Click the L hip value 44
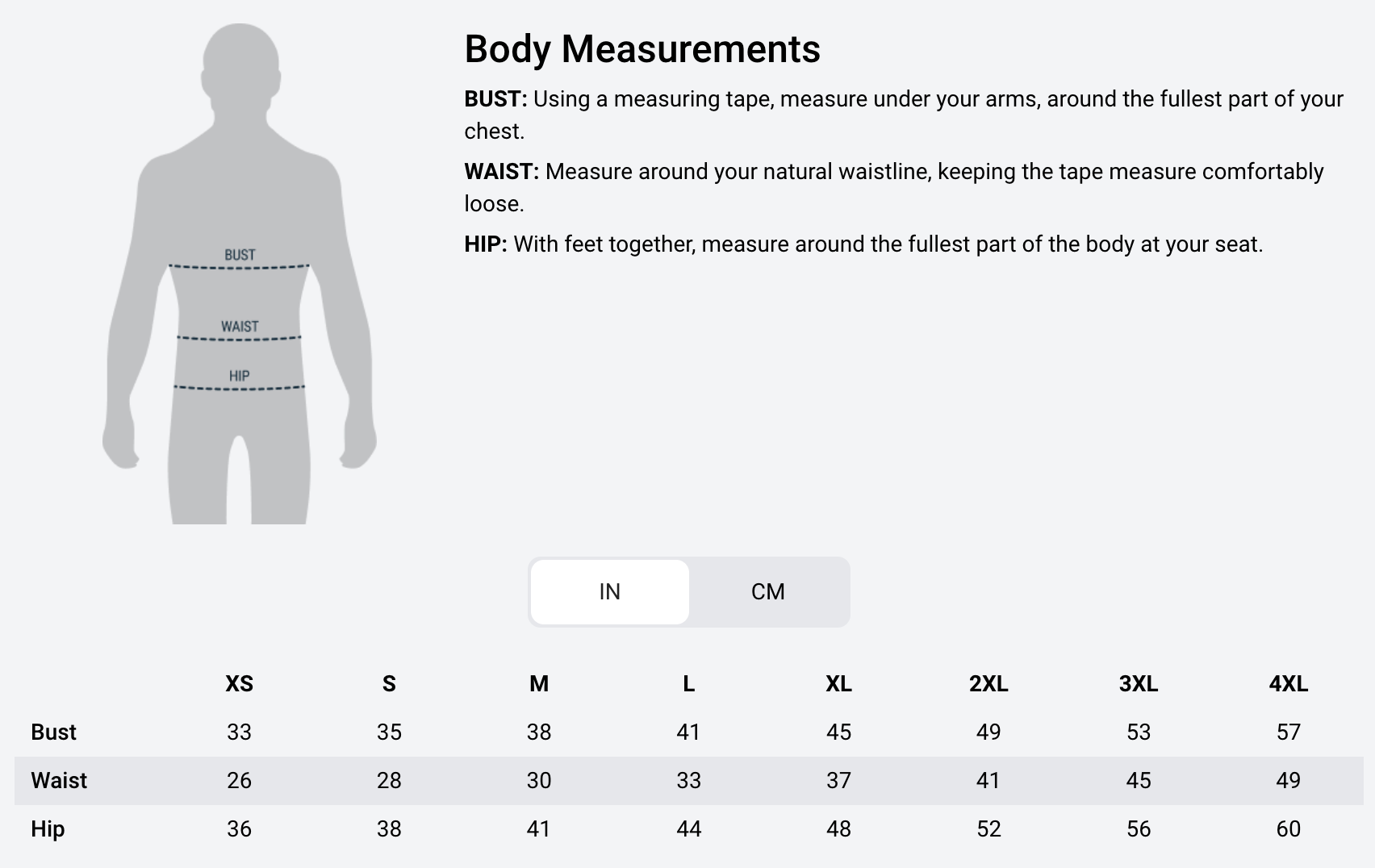Image resolution: width=1375 pixels, height=868 pixels. point(688,829)
